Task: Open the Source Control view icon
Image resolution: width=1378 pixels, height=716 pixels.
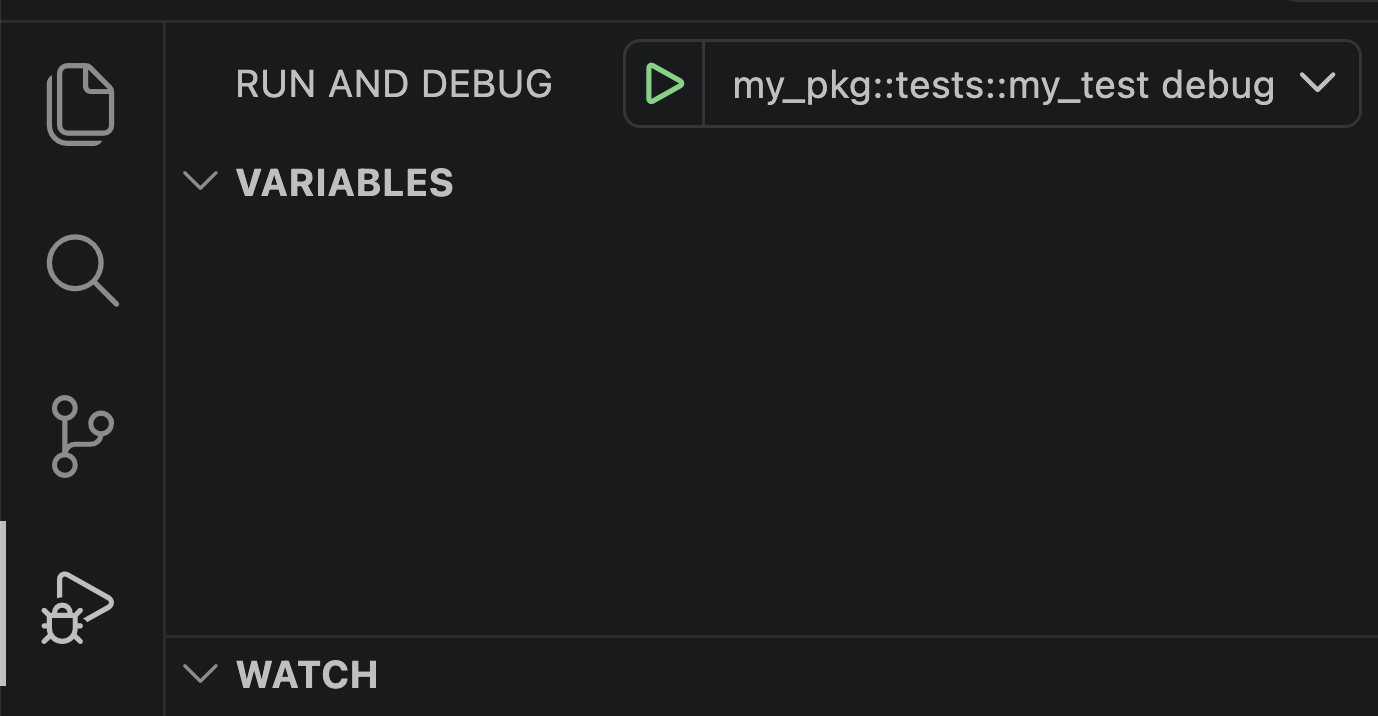Action: [81, 436]
